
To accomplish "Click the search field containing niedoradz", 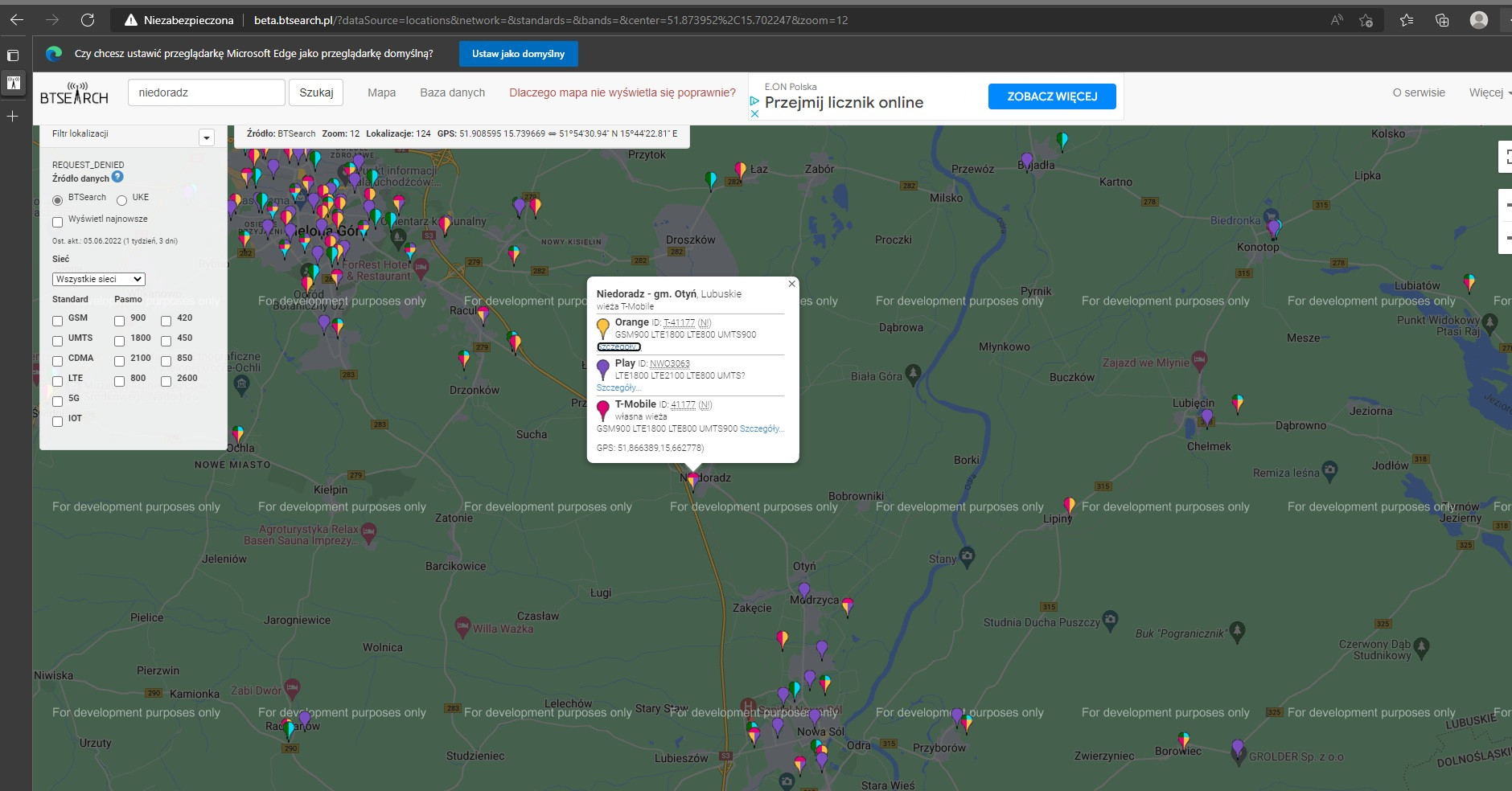I will point(207,92).
